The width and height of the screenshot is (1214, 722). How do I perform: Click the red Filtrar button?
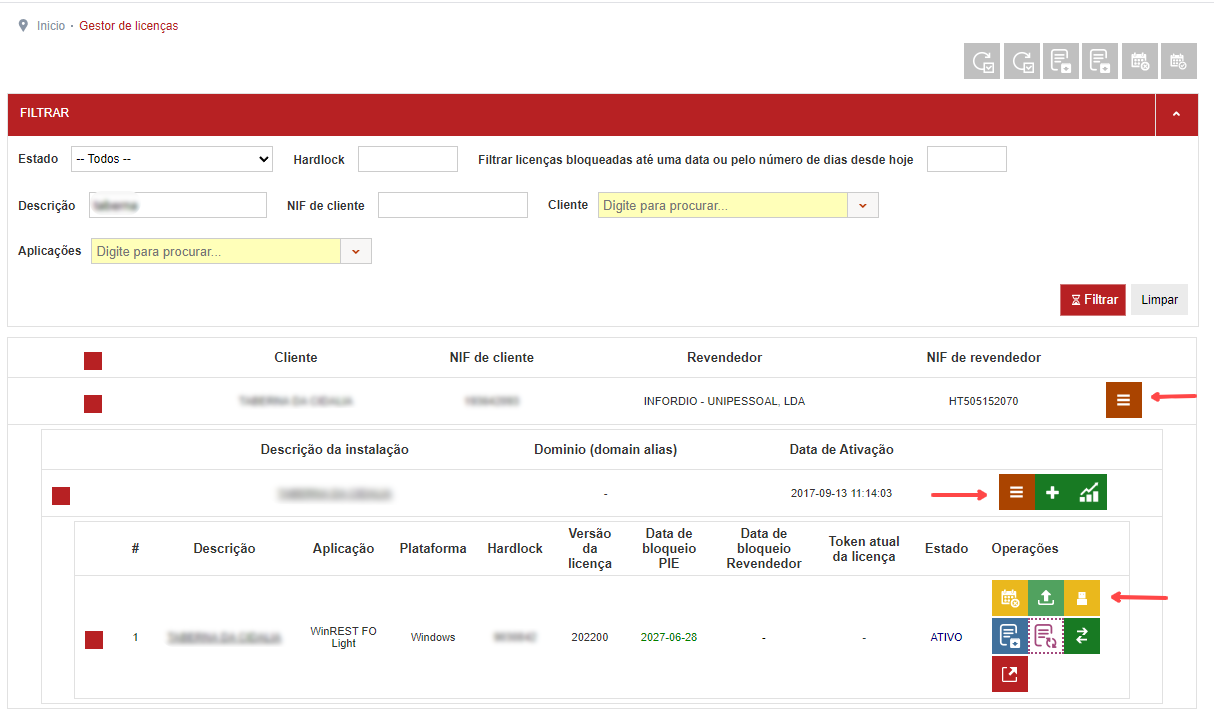click(x=1093, y=300)
